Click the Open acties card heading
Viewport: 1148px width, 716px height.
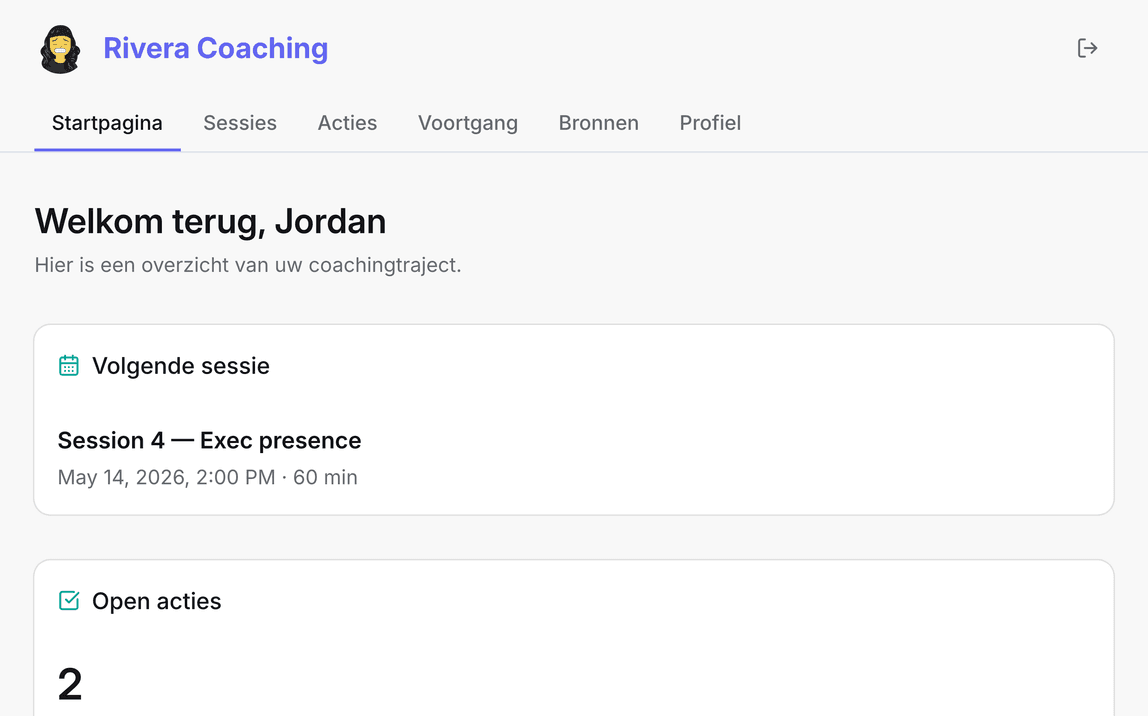pos(157,600)
